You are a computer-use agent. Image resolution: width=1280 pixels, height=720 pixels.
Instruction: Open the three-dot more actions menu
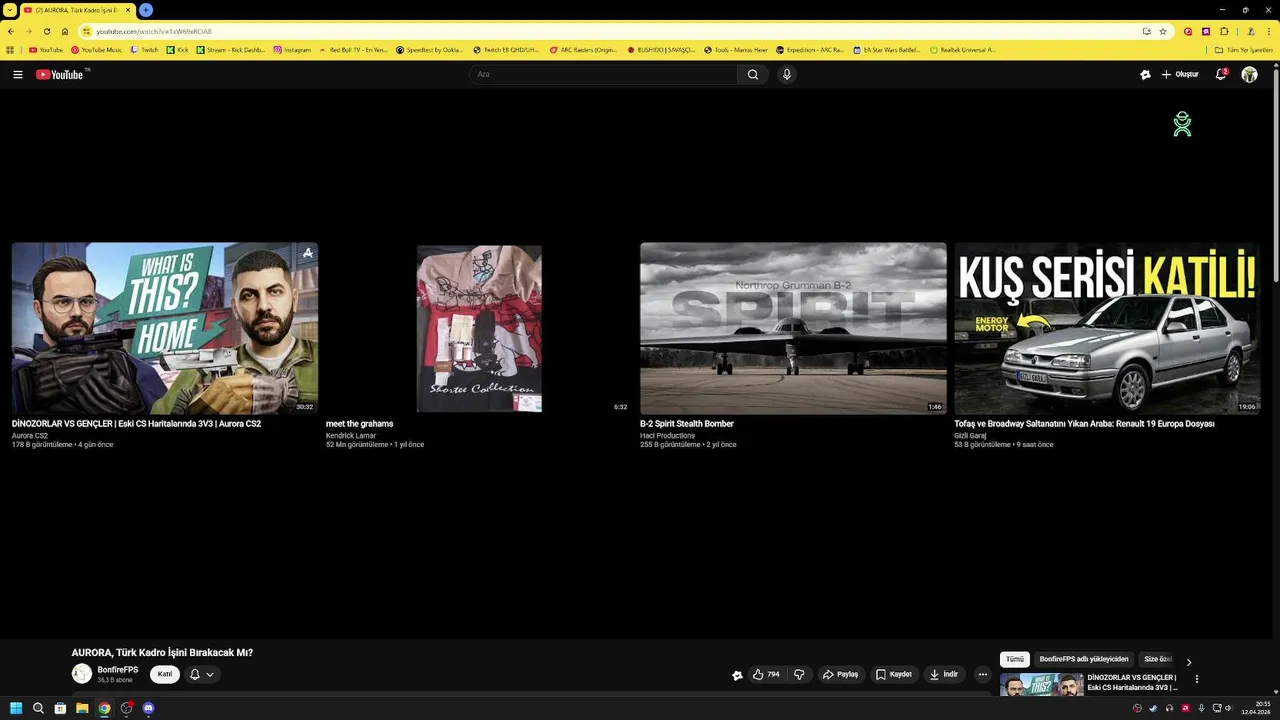pos(982,674)
